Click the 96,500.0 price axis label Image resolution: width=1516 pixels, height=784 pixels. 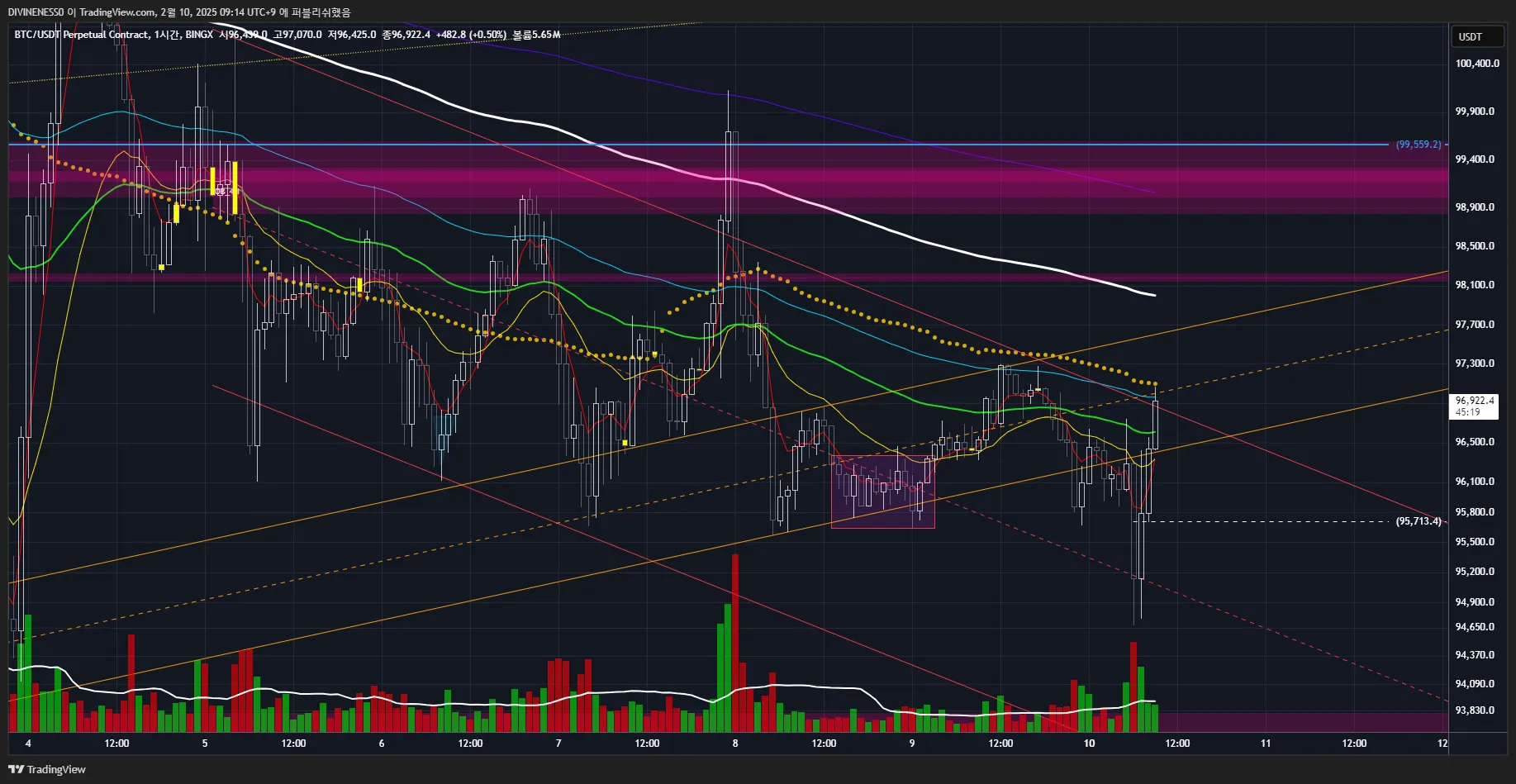tap(1475, 442)
